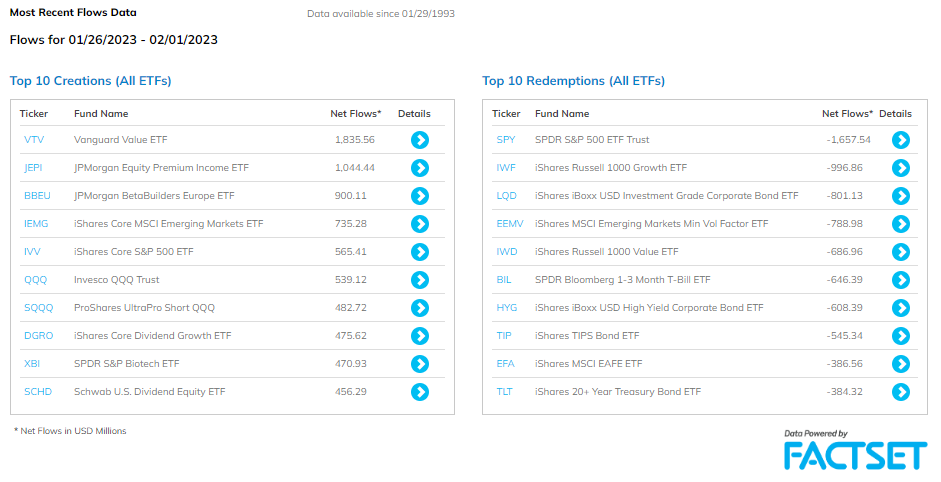Open the LQD ticker link

click(507, 196)
